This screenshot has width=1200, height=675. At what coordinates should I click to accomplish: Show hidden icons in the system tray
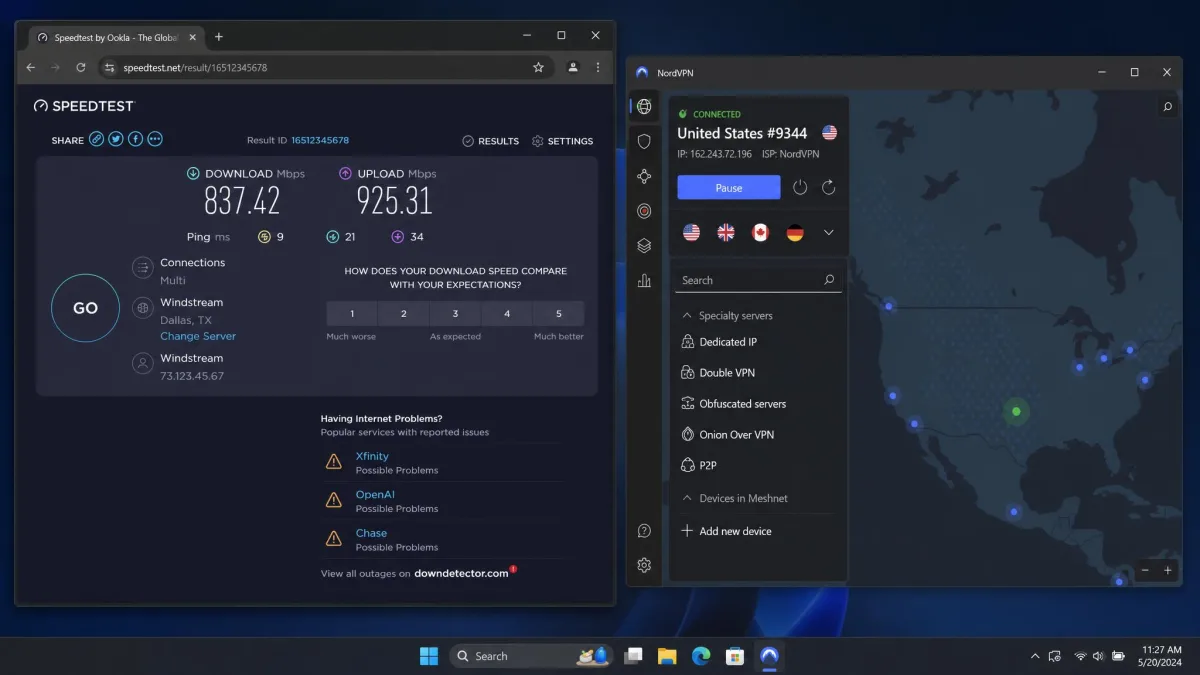(x=1034, y=656)
